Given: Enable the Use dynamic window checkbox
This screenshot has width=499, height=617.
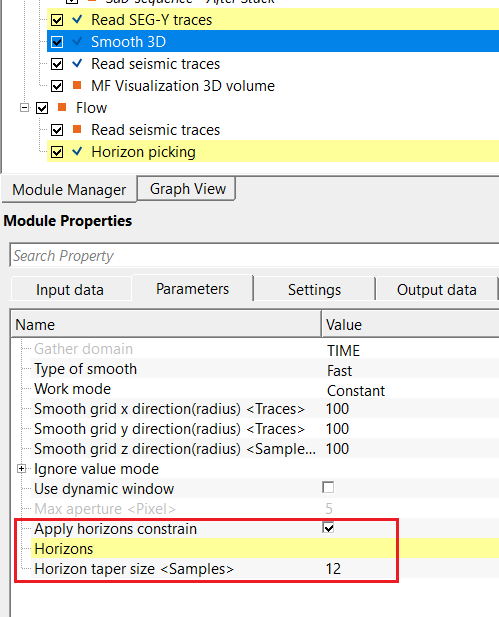Looking at the screenshot, I should 328,487.
